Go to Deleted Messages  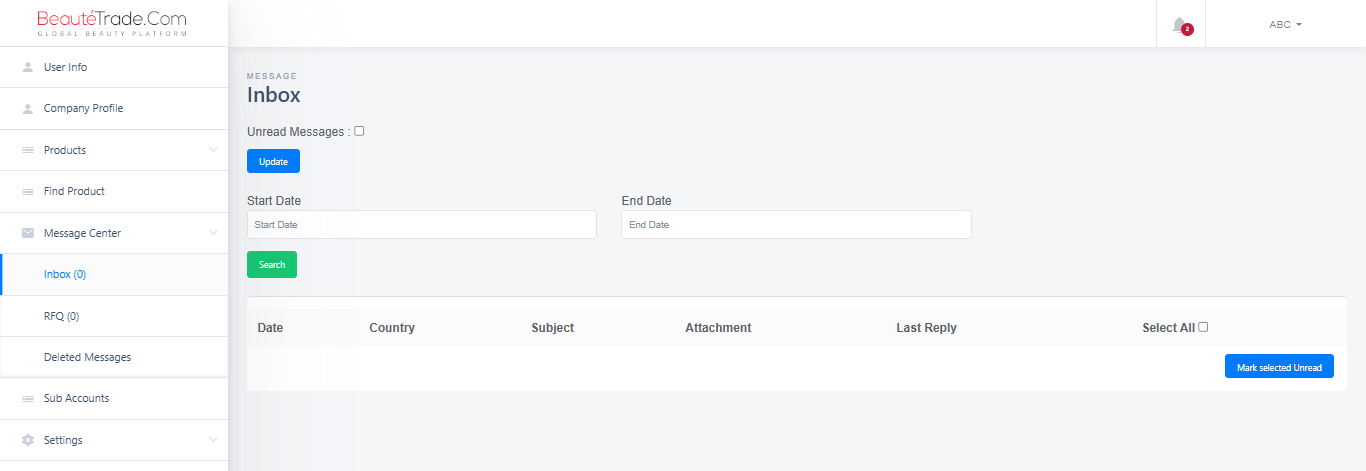pyautogui.click(x=87, y=357)
